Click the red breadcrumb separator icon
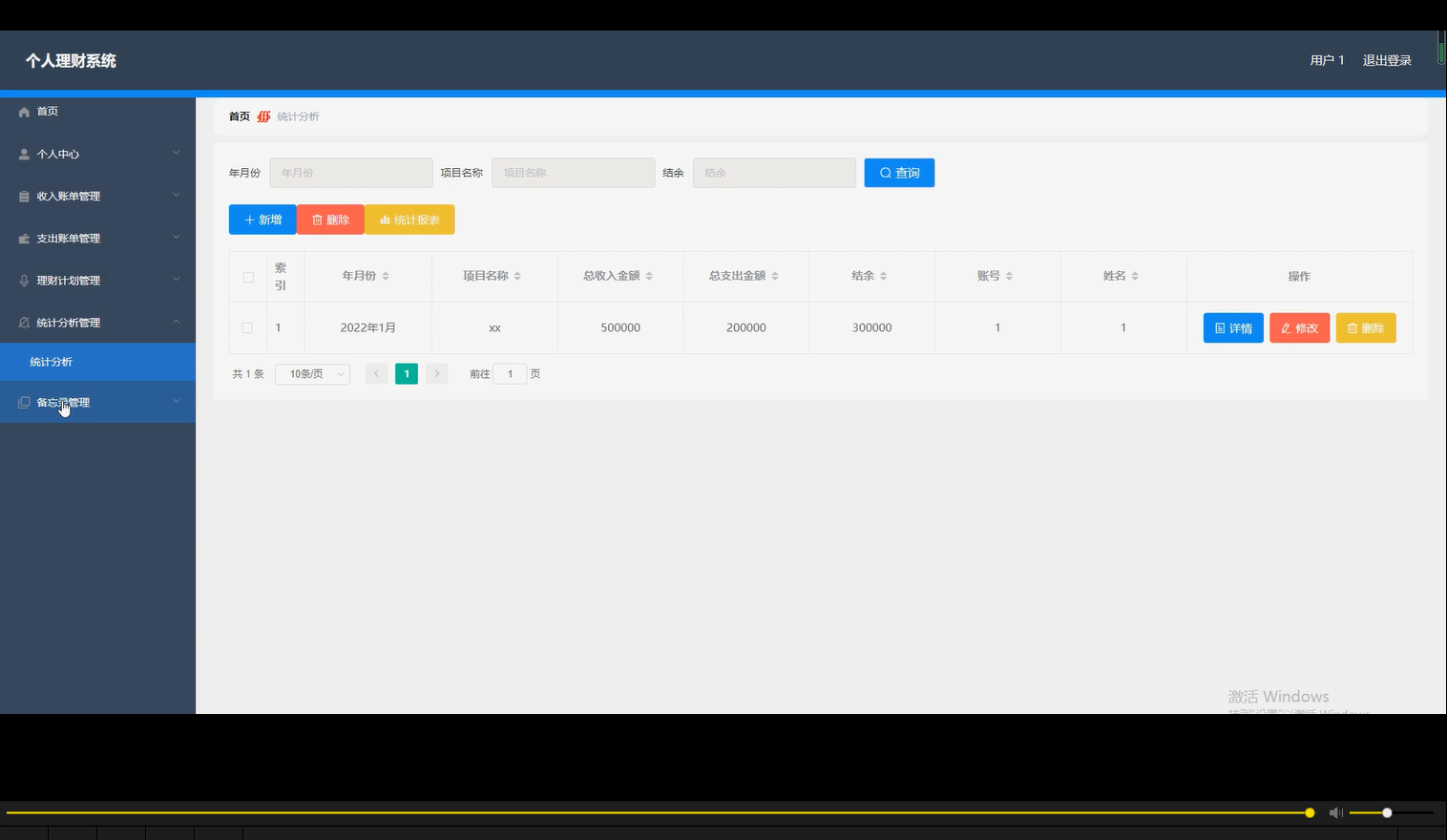1447x840 pixels. pos(263,116)
